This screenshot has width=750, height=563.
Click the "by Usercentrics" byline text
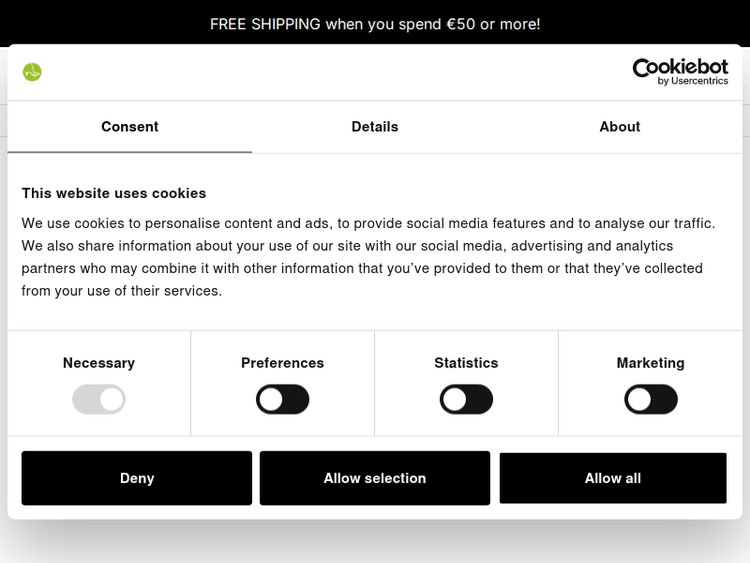pyautogui.click(x=693, y=82)
